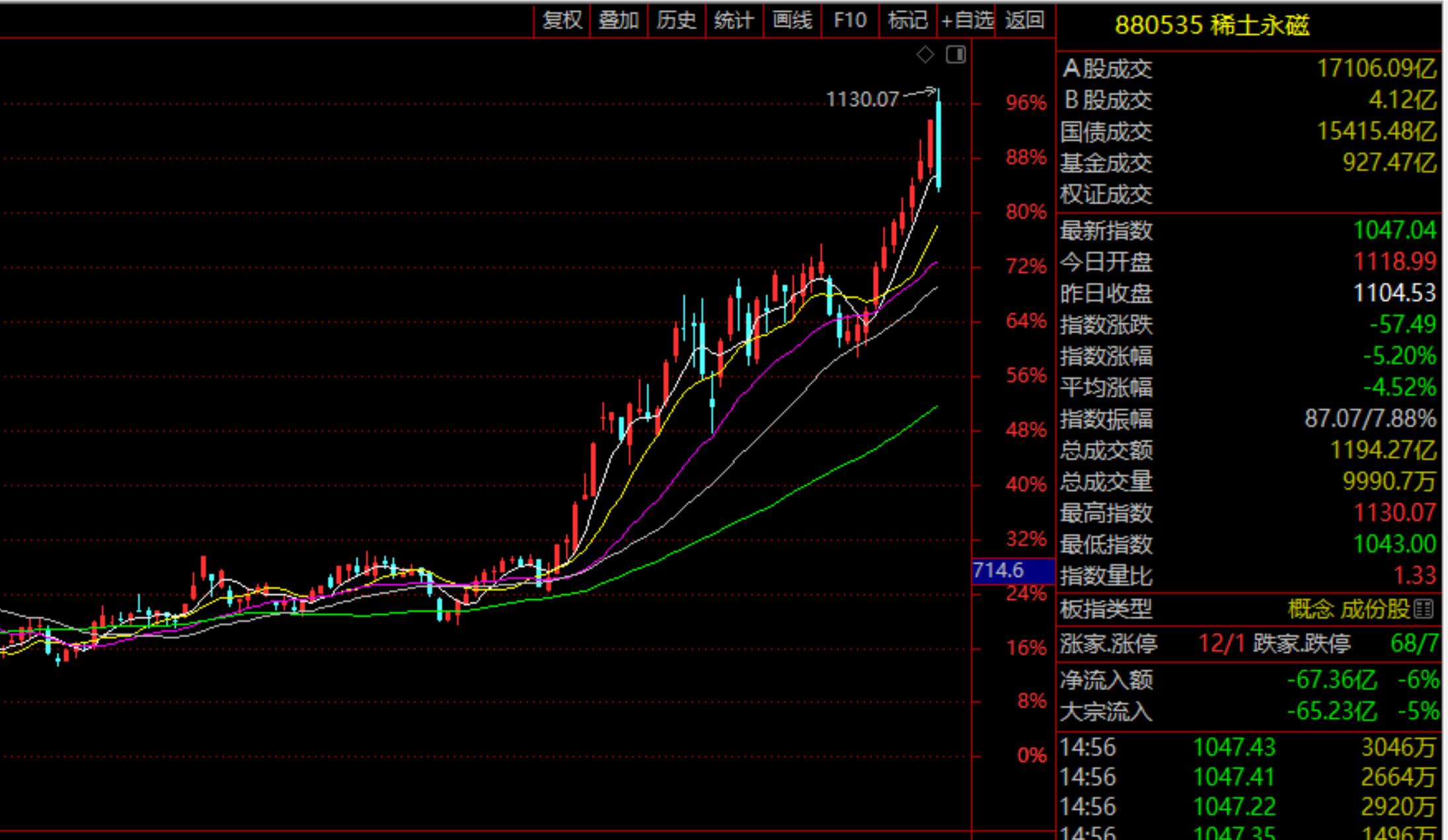Image resolution: width=1448 pixels, height=840 pixels.
Task: Open the 叠加 overlay option
Action: [x=619, y=20]
